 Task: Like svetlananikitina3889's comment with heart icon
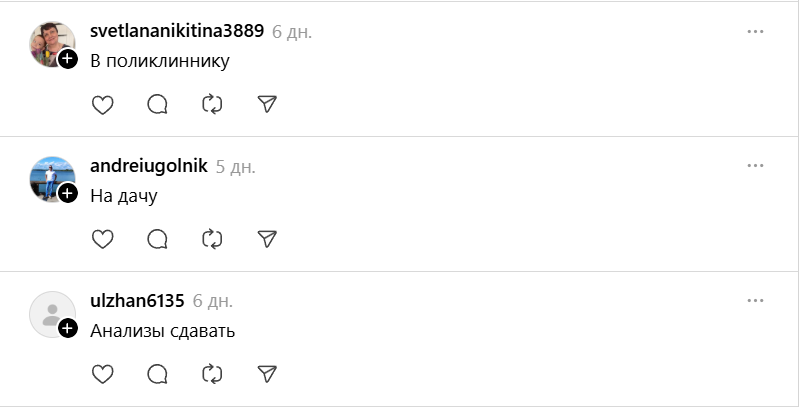[x=102, y=104]
